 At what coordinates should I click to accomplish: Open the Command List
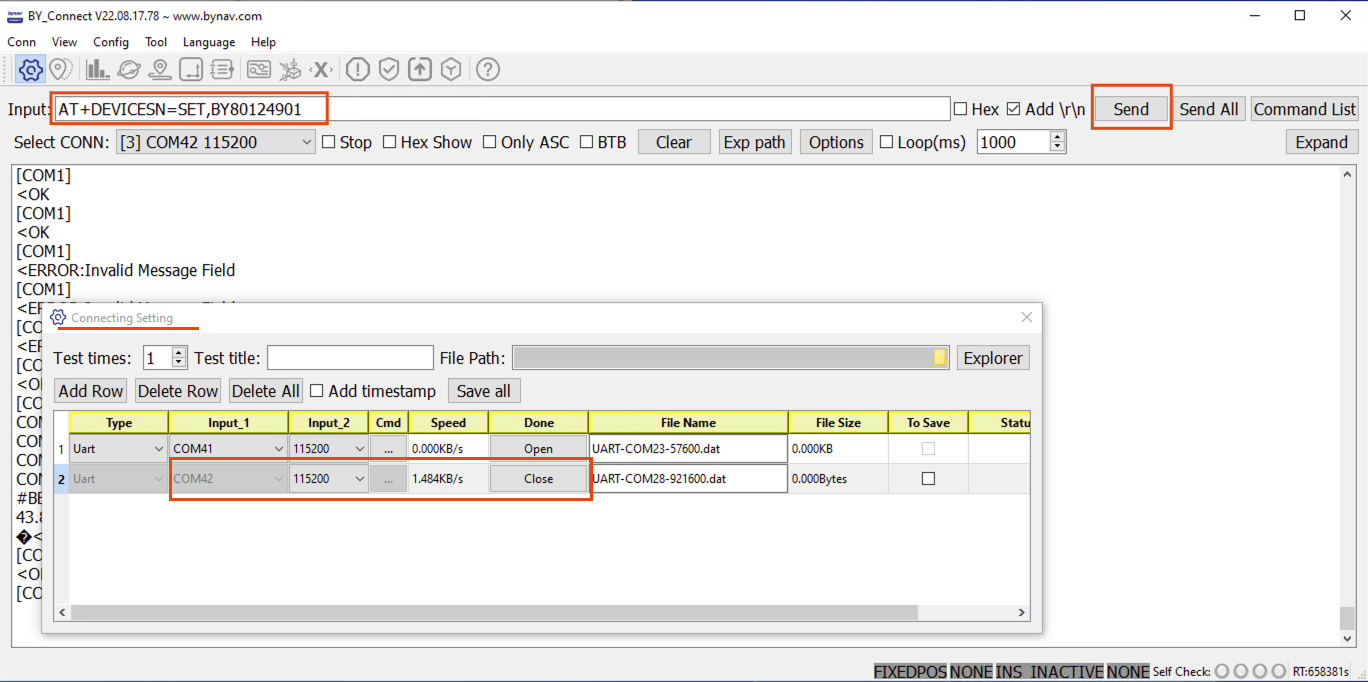click(1304, 109)
